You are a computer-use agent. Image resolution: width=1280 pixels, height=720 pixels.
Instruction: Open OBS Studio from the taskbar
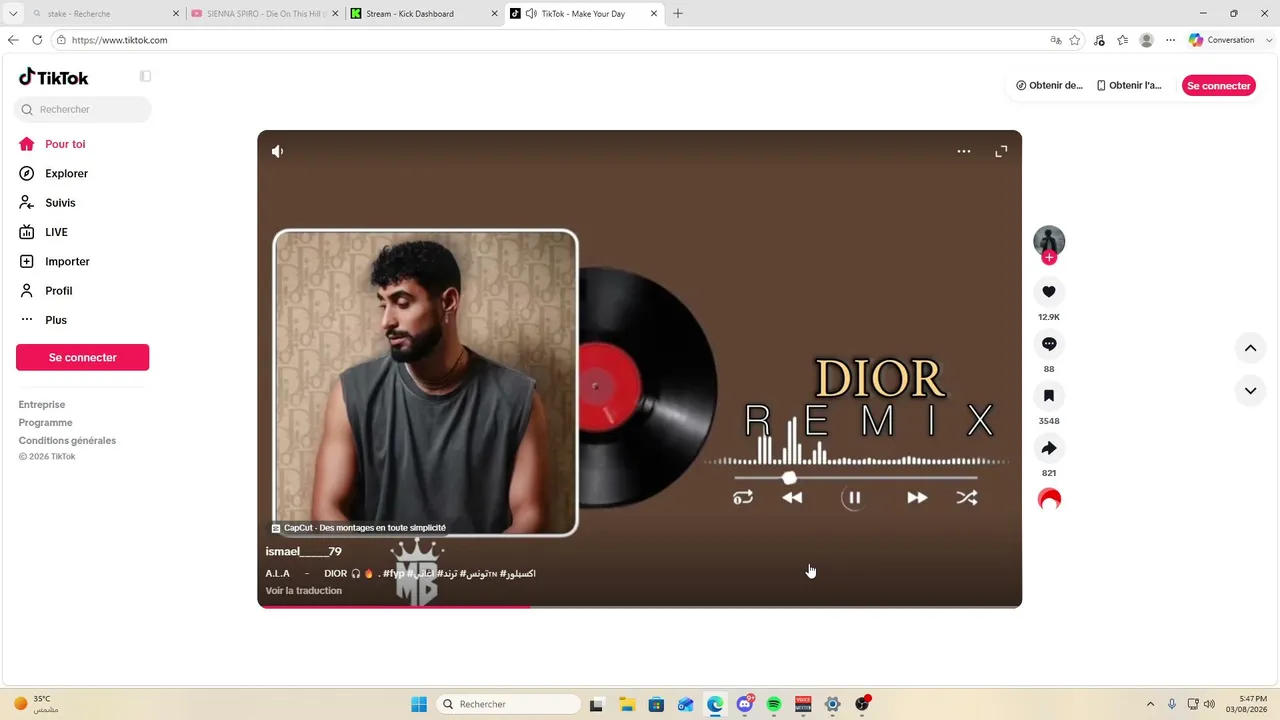(x=862, y=704)
